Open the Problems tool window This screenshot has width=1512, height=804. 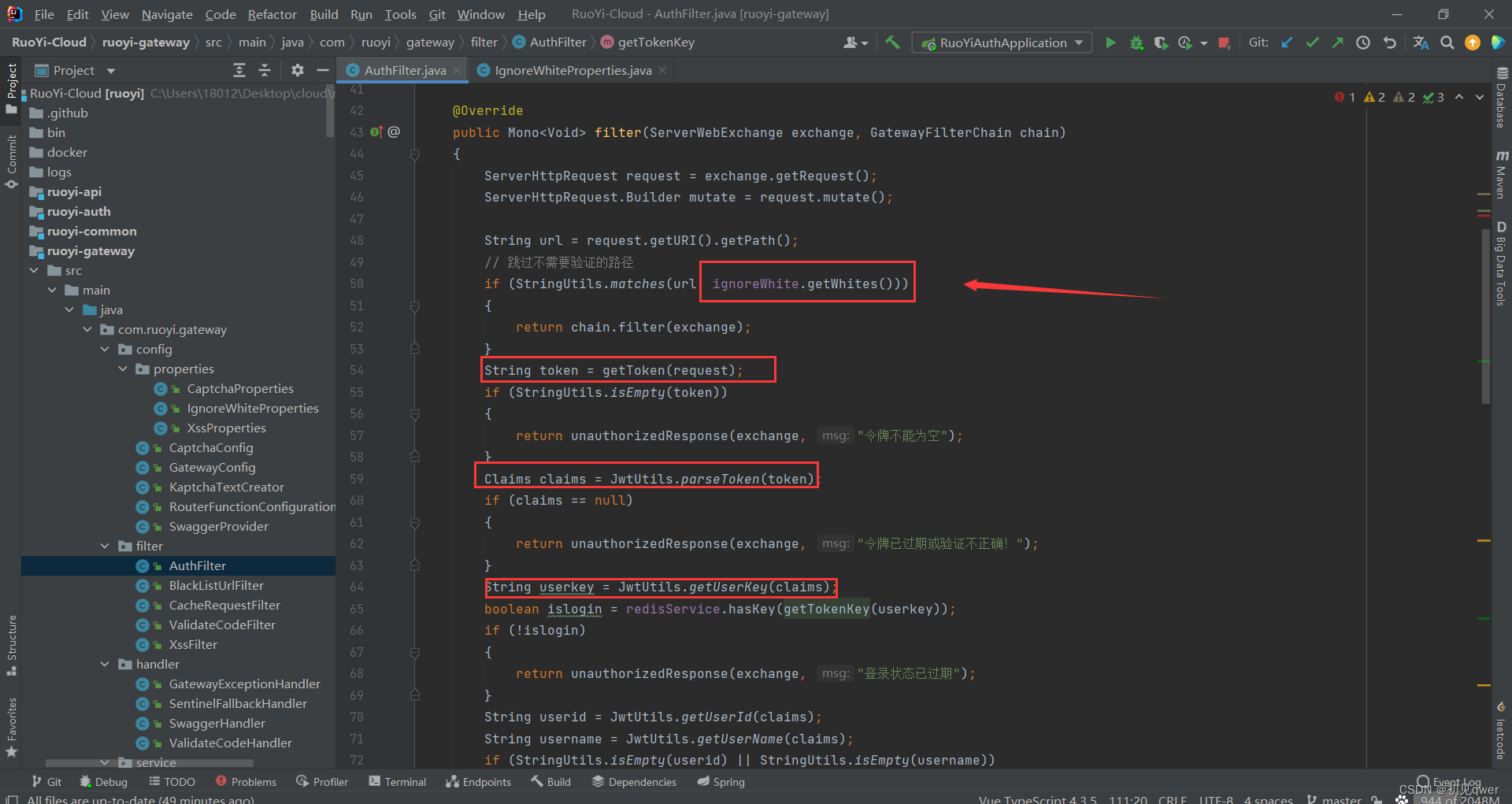246,782
